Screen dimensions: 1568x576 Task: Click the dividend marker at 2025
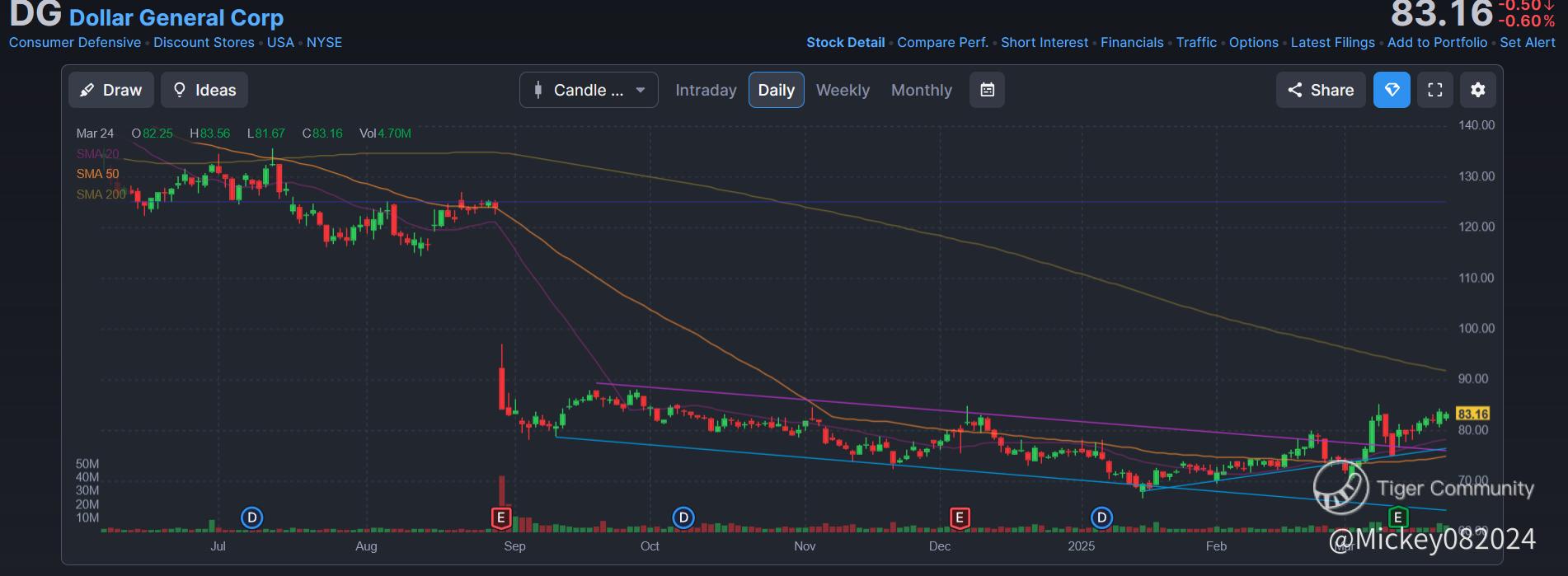coord(1101,517)
